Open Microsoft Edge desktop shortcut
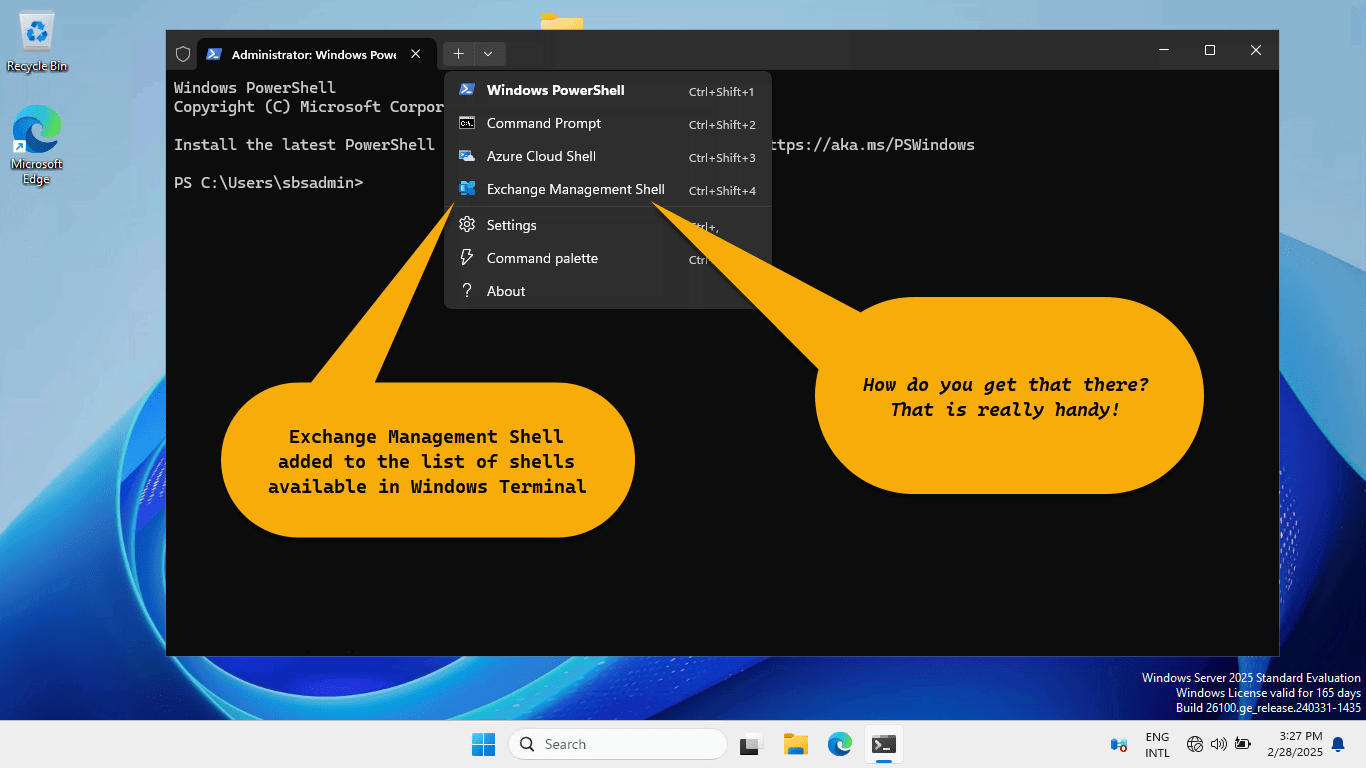Image resolution: width=1366 pixels, height=768 pixels. pos(37,146)
